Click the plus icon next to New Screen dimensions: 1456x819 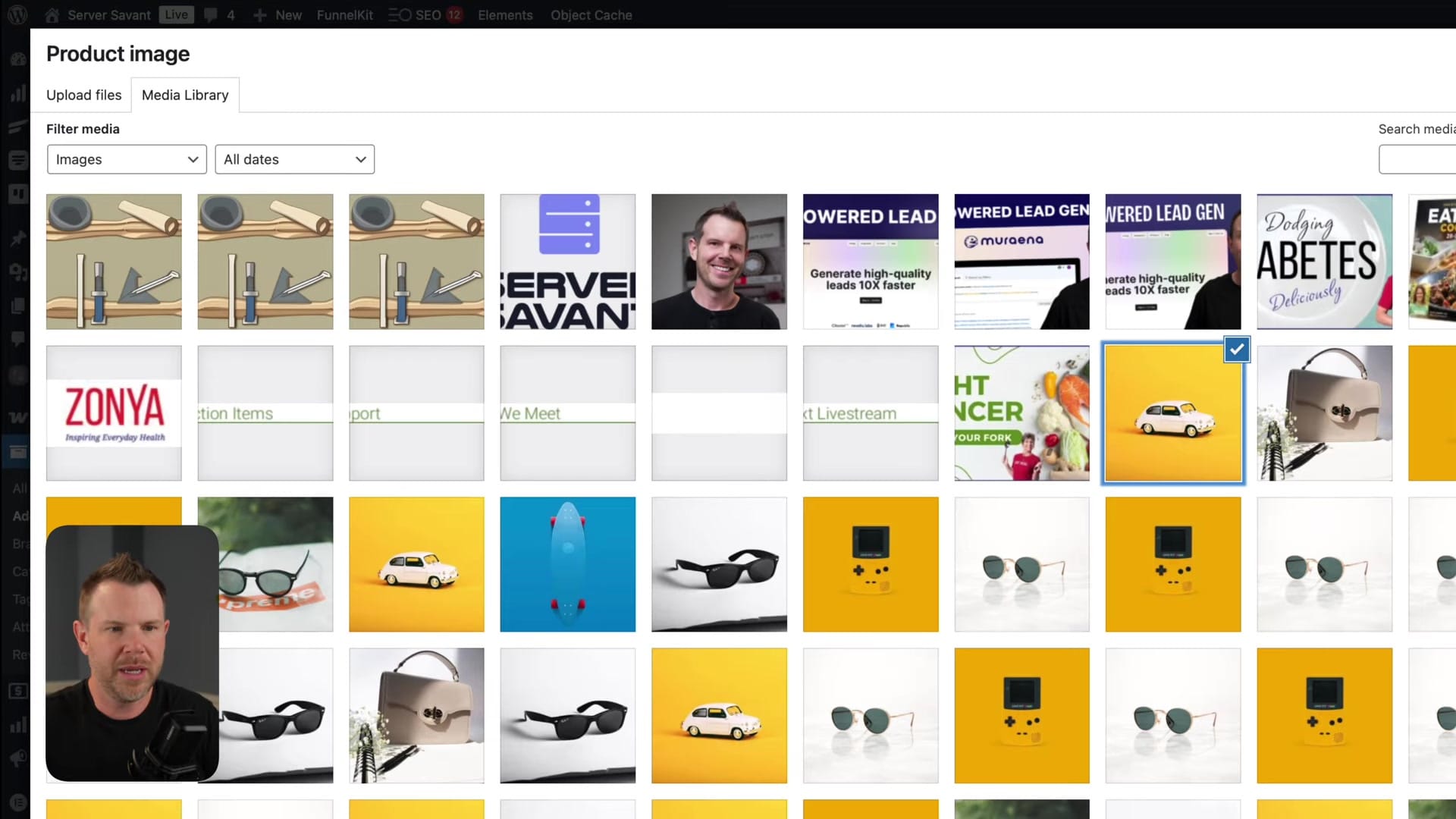click(260, 14)
